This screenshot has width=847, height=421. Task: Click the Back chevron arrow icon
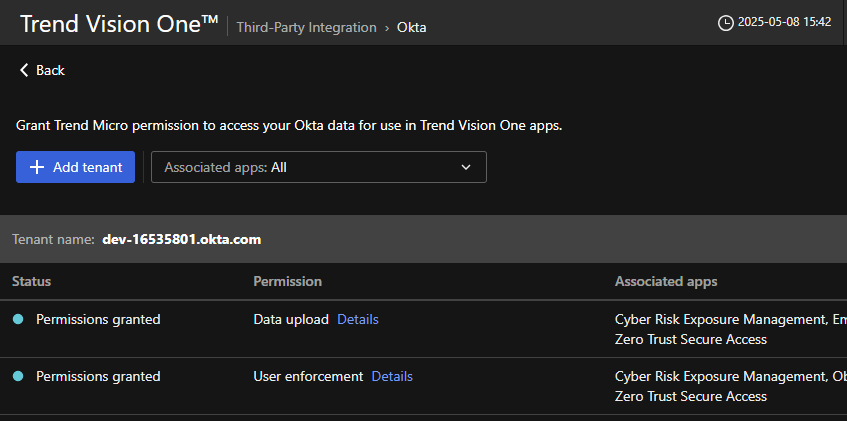[x=24, y=70]
